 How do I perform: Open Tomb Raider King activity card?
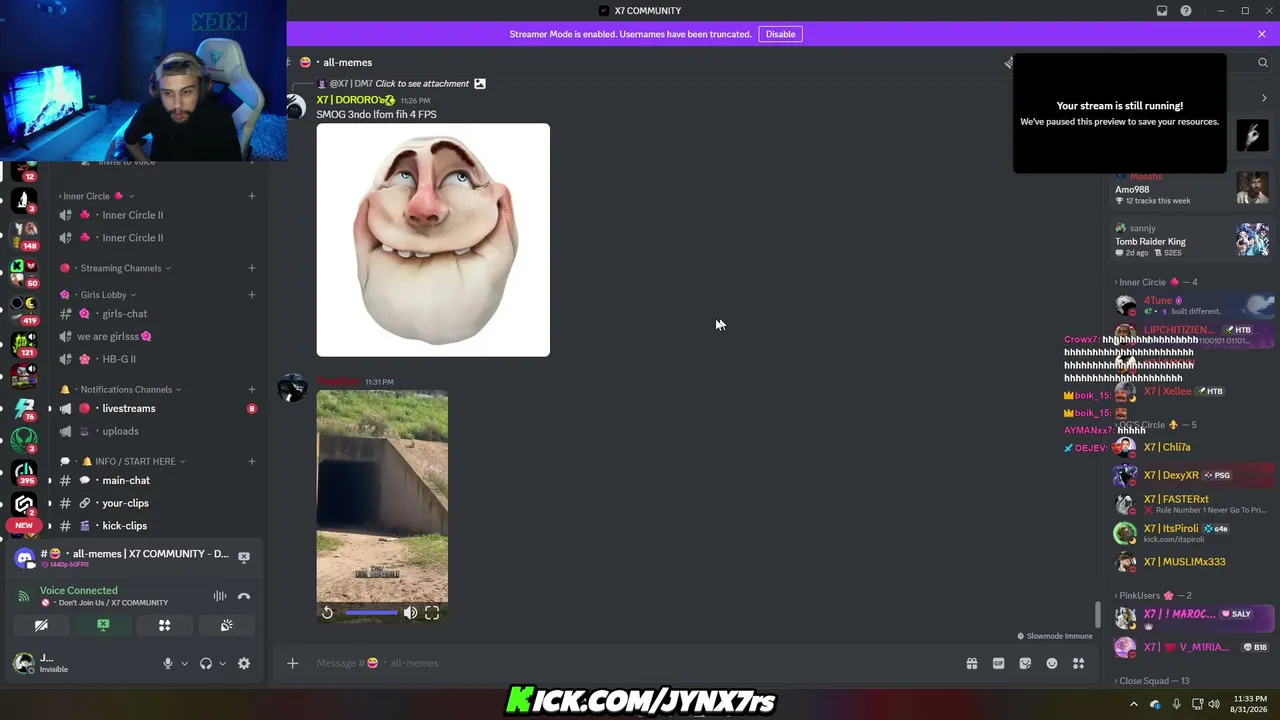pyautogui.click(x=1192, y=240)
